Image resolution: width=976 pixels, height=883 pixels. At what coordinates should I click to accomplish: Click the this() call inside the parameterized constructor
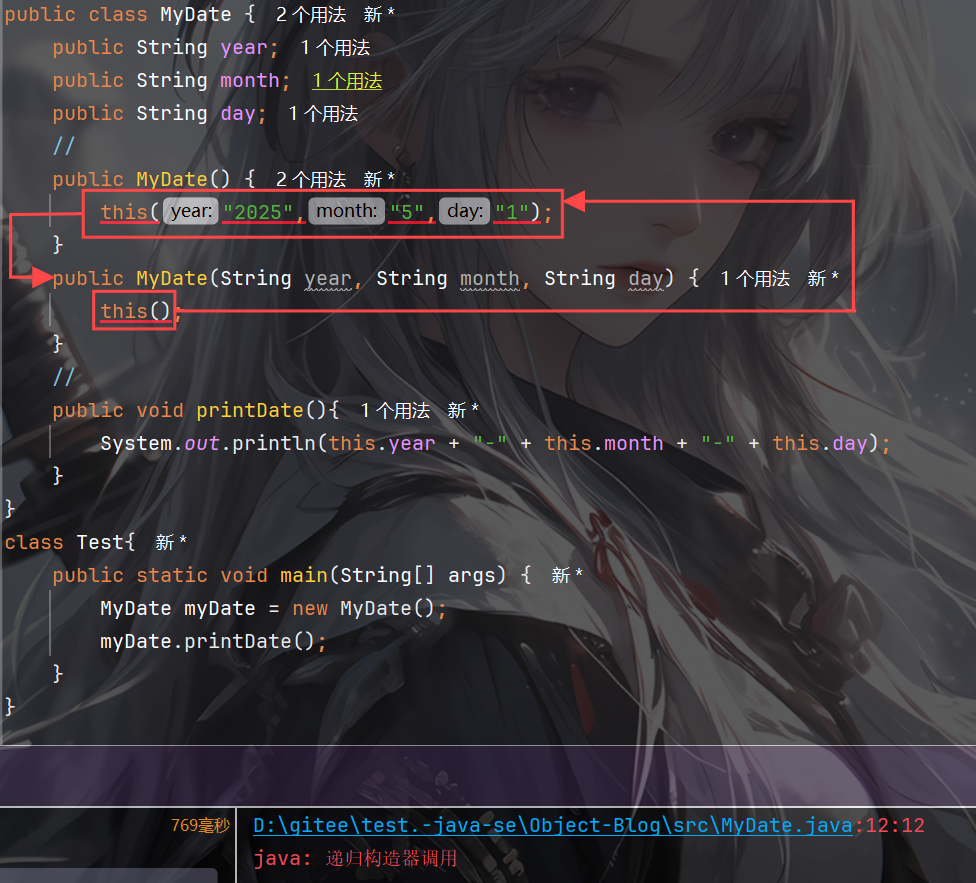135,311
